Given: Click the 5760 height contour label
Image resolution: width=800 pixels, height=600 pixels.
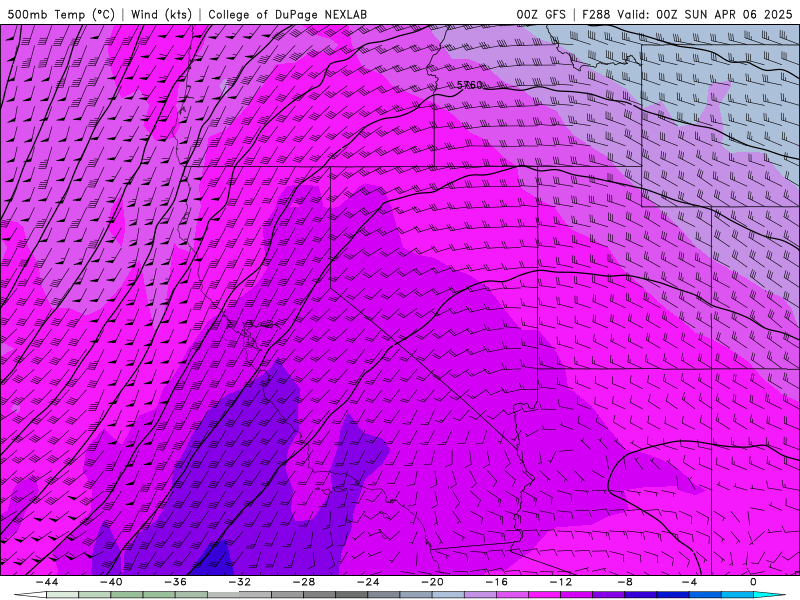Looking at the screenshot, I should pos(469,85).
